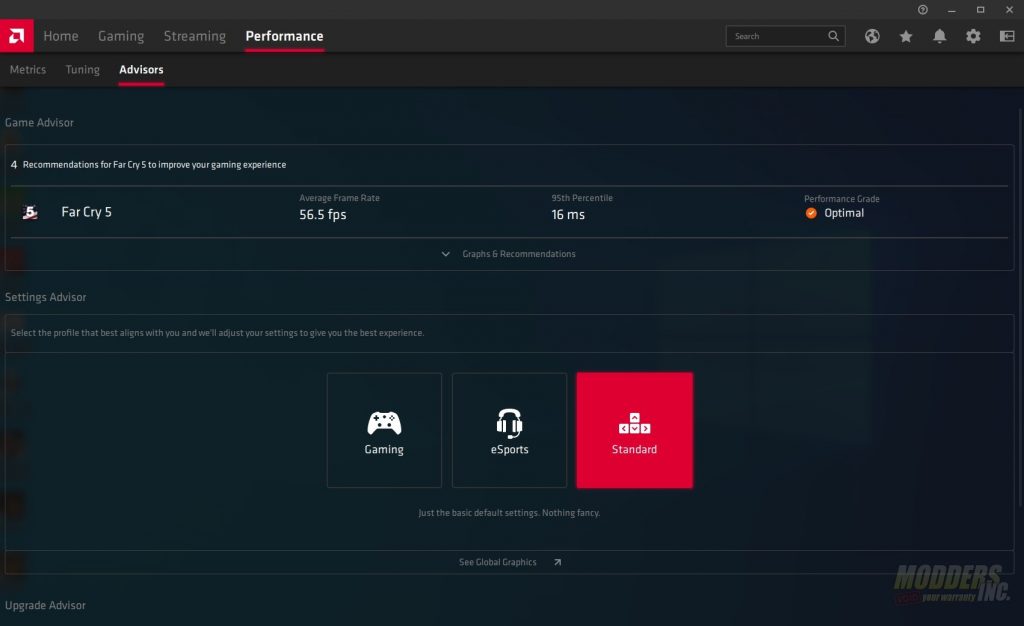Viewport: 1024px width, 626px height.
Task: Select the Far Cry 5 title
Action: tap(86, 212)
